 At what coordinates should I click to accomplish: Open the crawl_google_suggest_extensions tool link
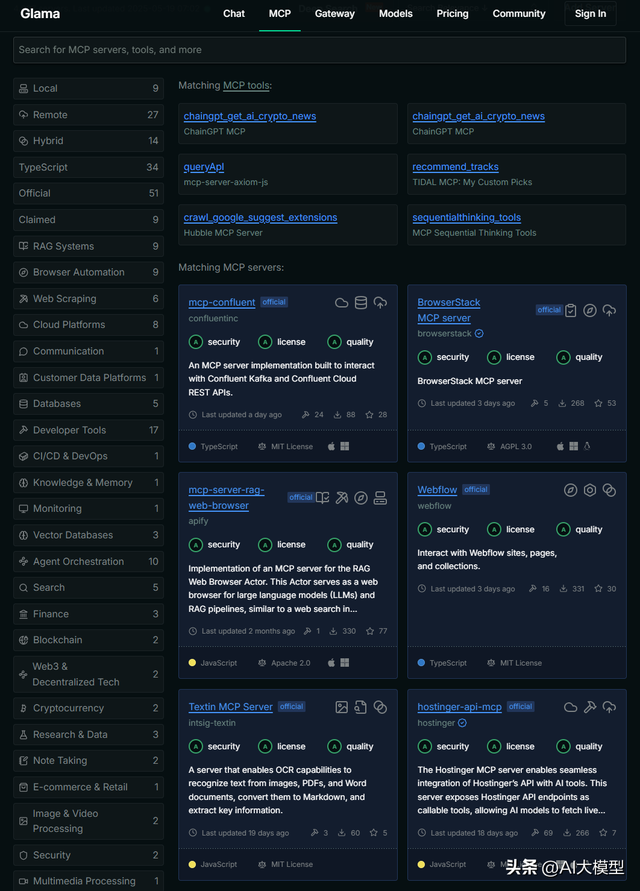pos(260,218)
